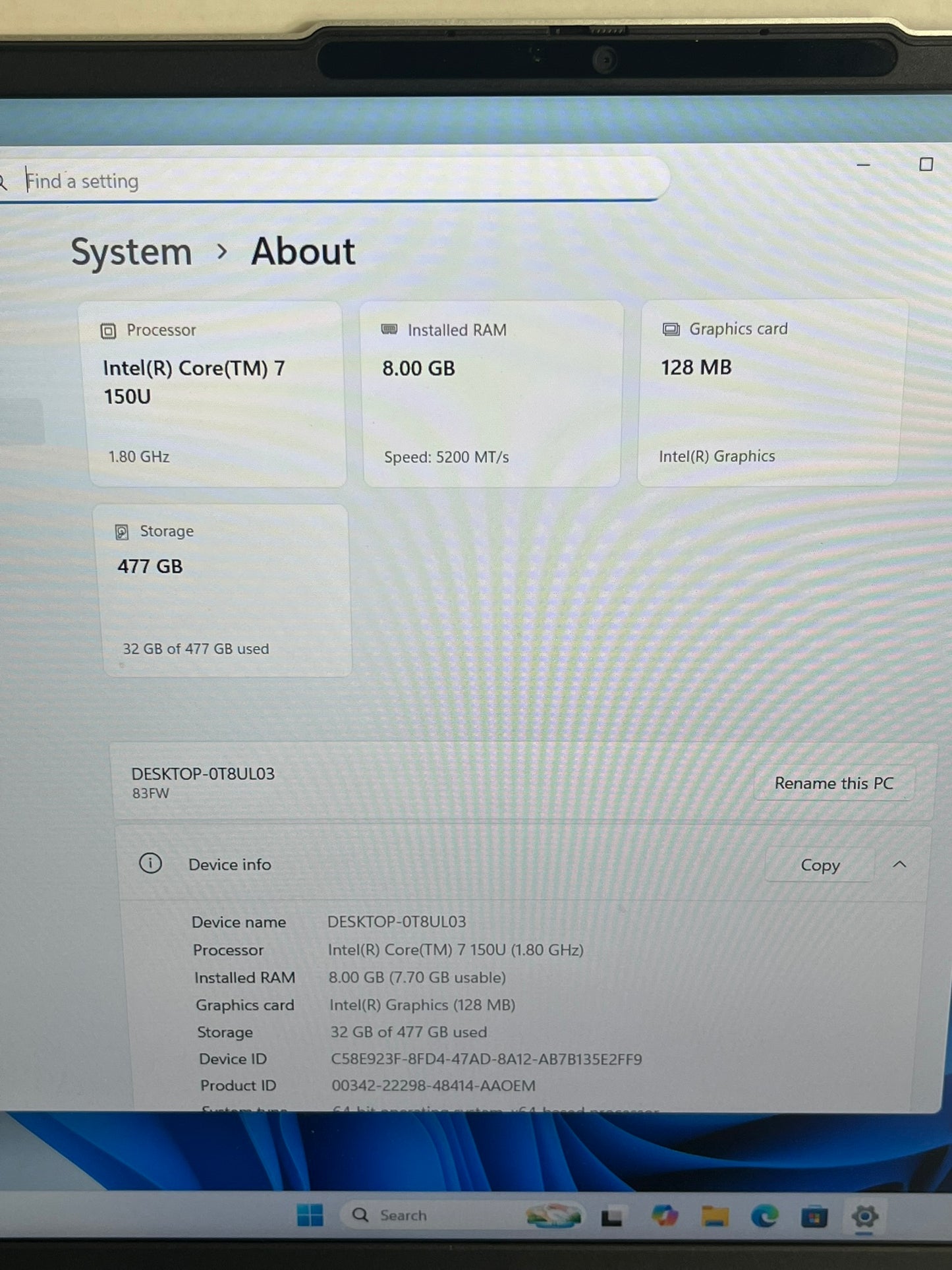Viewport: 952px width, 1270px height.
Task: Open Task View from taskbar
Action: (612, 1216)
